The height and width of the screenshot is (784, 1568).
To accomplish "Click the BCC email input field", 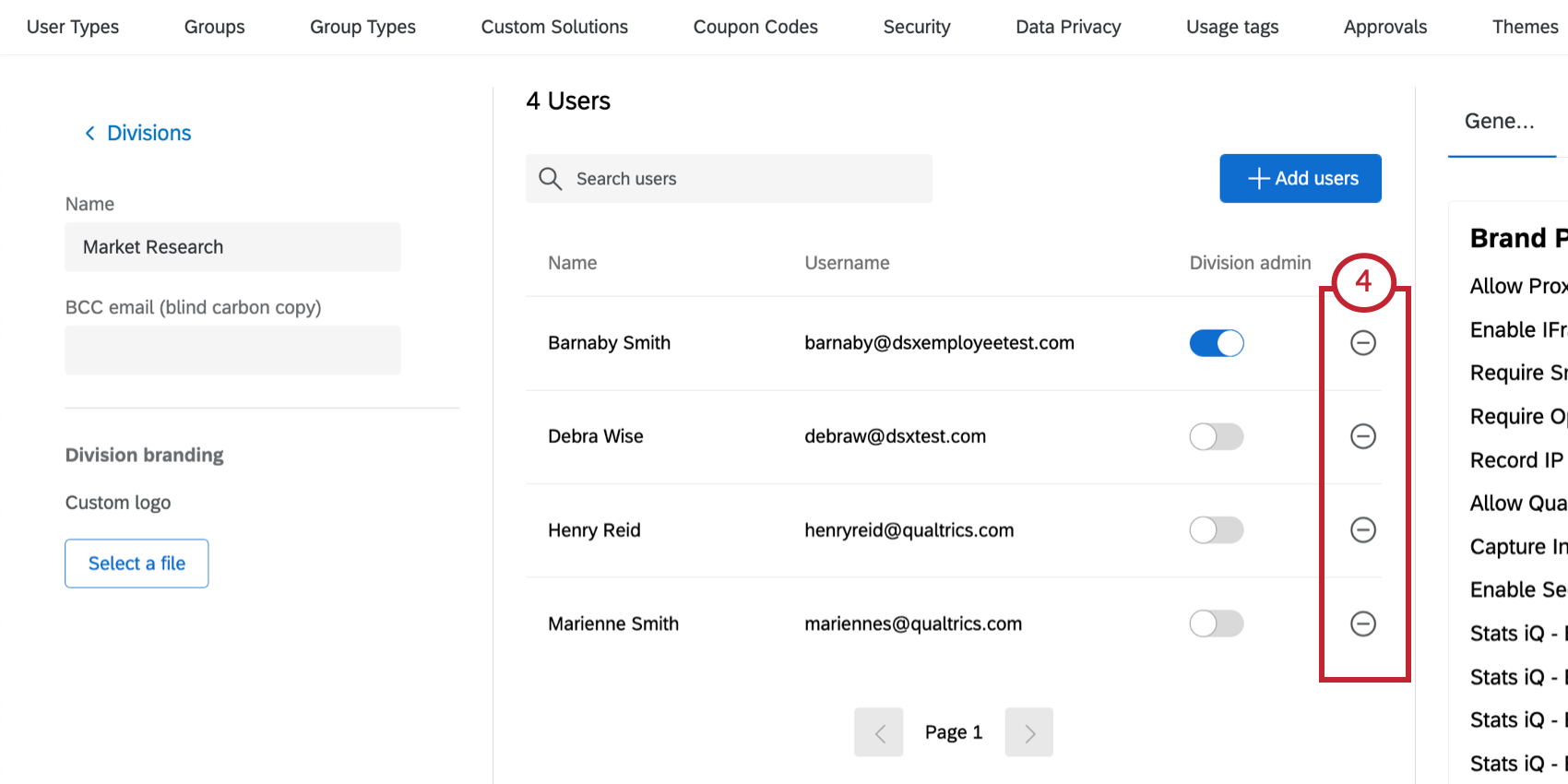I will coord(232,350).
